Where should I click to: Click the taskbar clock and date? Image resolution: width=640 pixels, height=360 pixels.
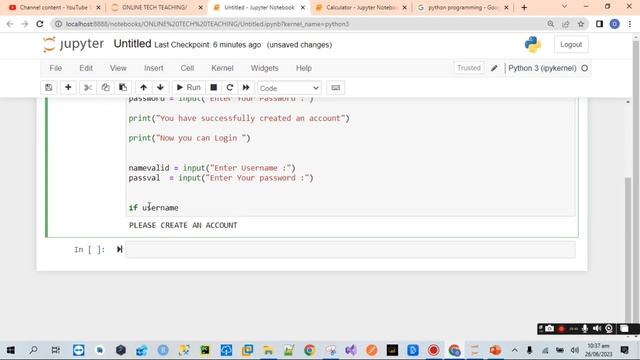click(x=598, y=350)
